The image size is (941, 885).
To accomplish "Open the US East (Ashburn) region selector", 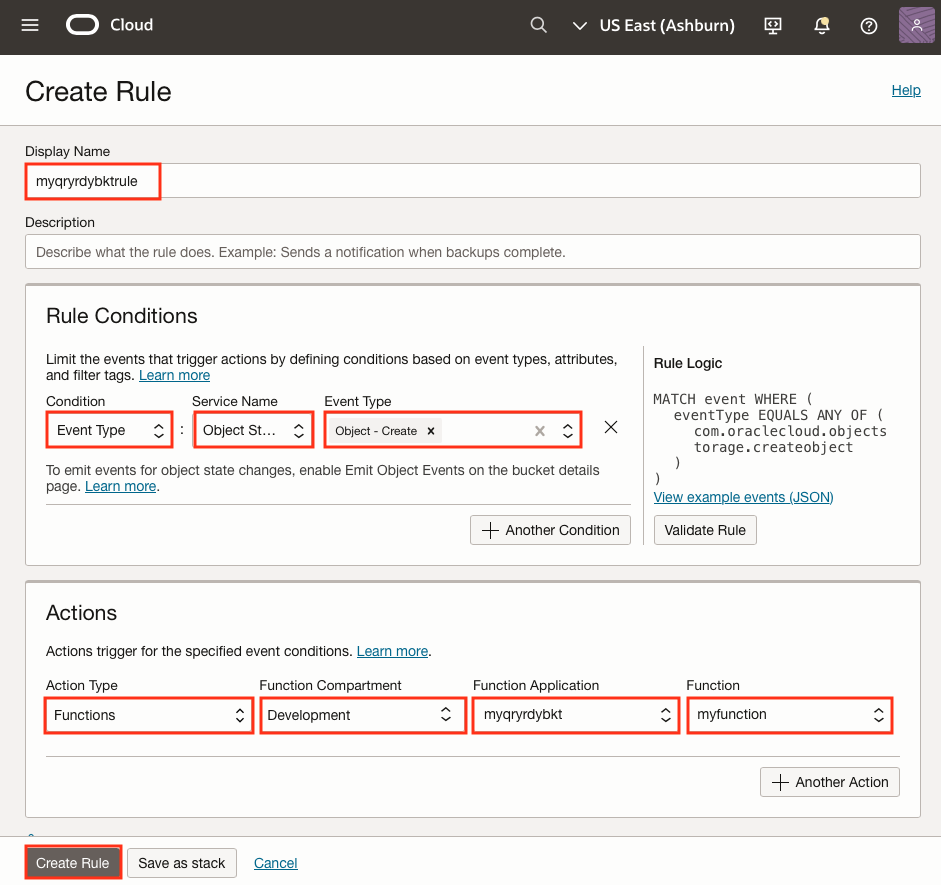I will (x=654, y=25).
